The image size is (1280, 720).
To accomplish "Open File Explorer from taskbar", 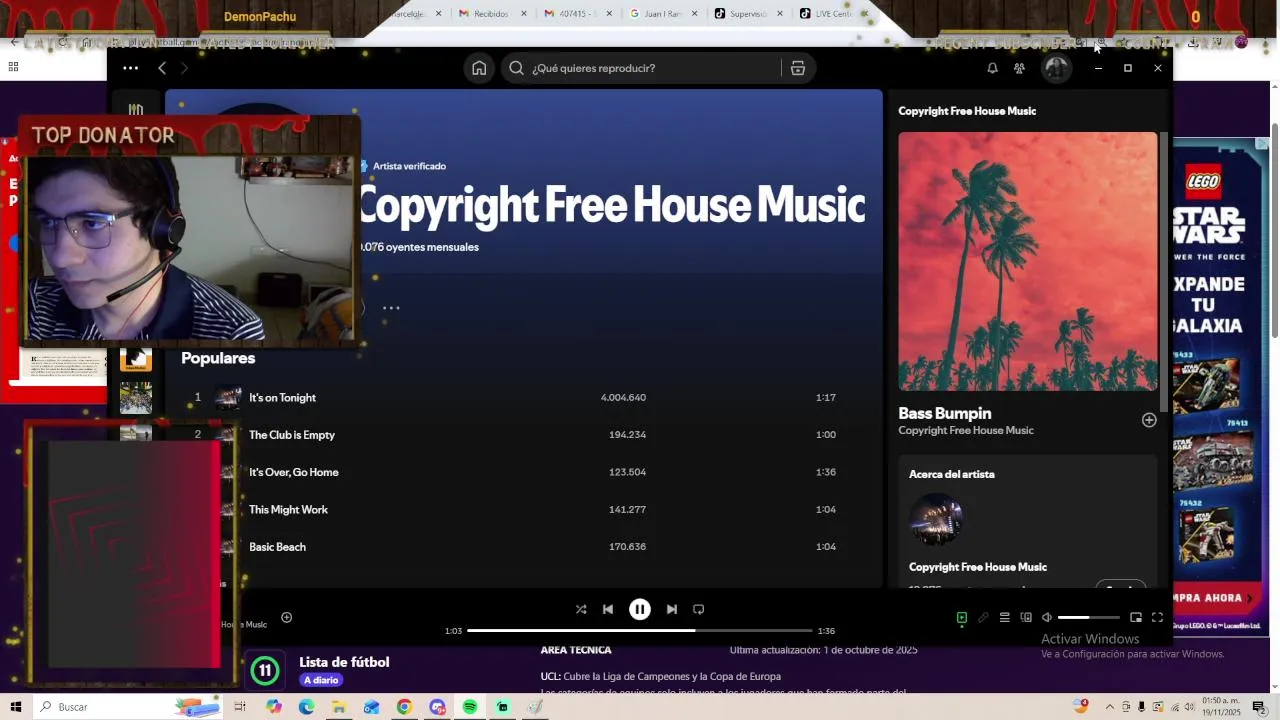I will [339, 707].
